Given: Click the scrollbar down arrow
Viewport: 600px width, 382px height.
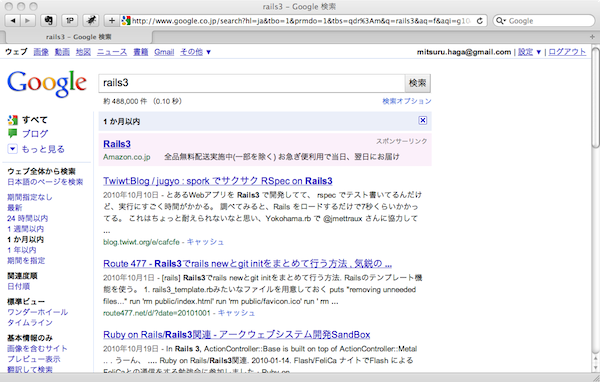Looking at the screenshot, I should (595, 367).
